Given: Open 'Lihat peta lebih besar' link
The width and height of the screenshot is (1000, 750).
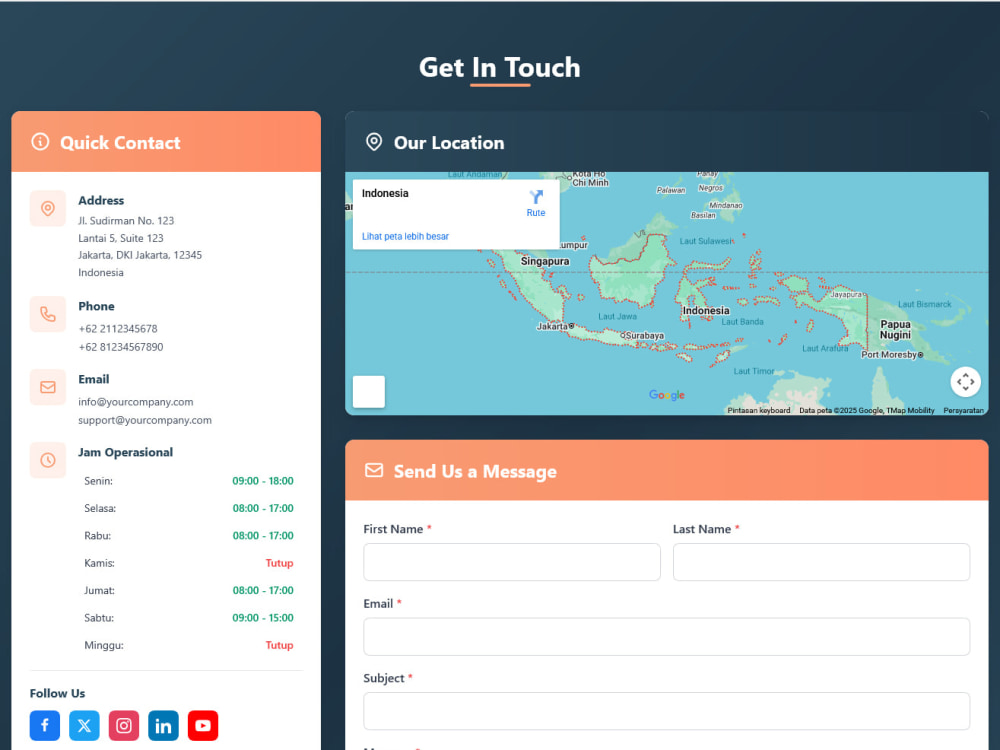Looking at the screenshot, I should (x=405, y=236).
